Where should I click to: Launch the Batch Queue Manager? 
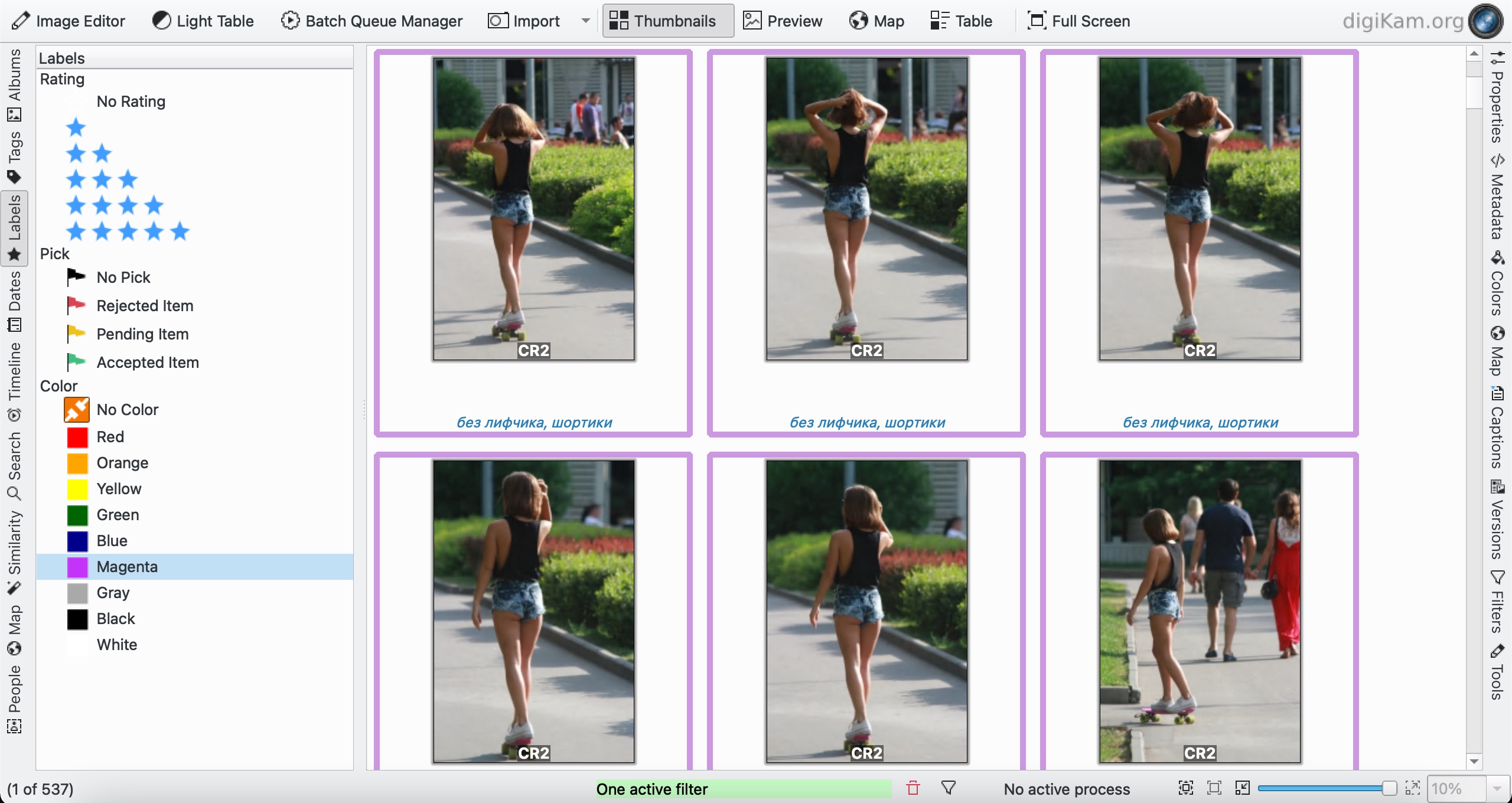click(372, 21)
